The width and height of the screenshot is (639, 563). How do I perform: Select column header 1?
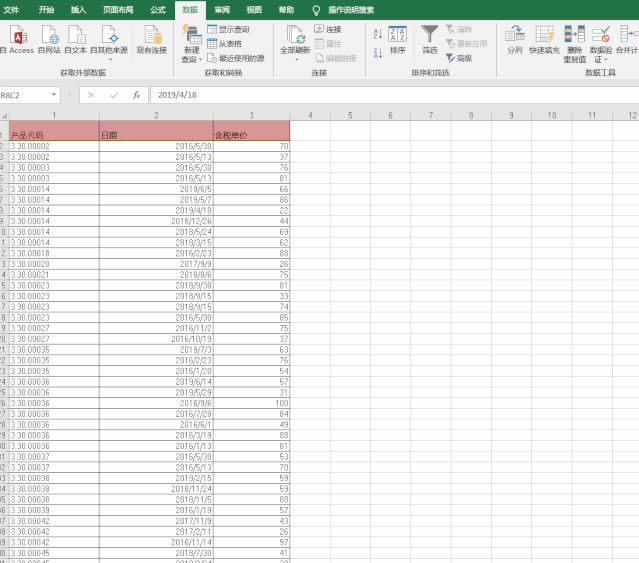54,116
